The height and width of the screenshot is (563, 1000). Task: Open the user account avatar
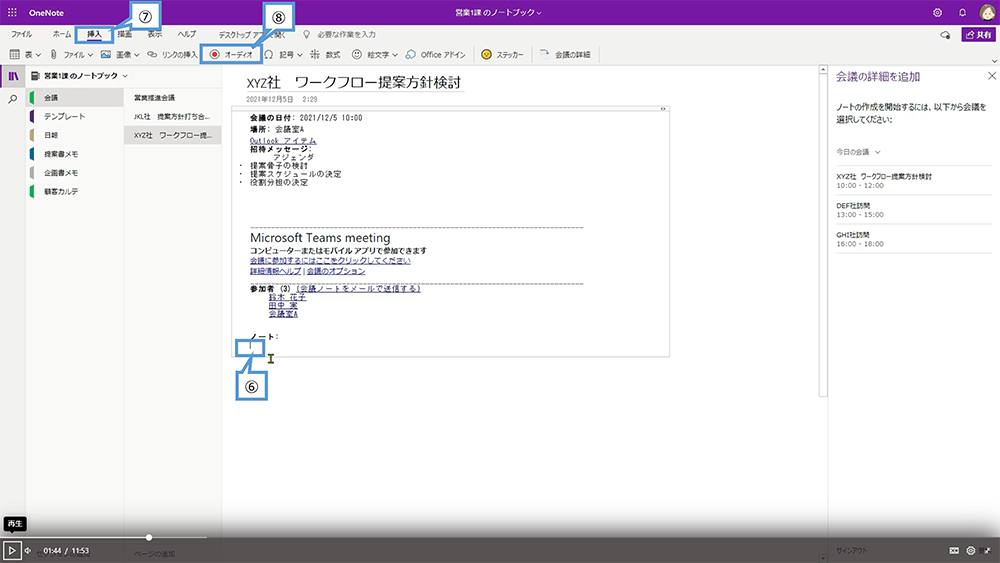[987, 12]
